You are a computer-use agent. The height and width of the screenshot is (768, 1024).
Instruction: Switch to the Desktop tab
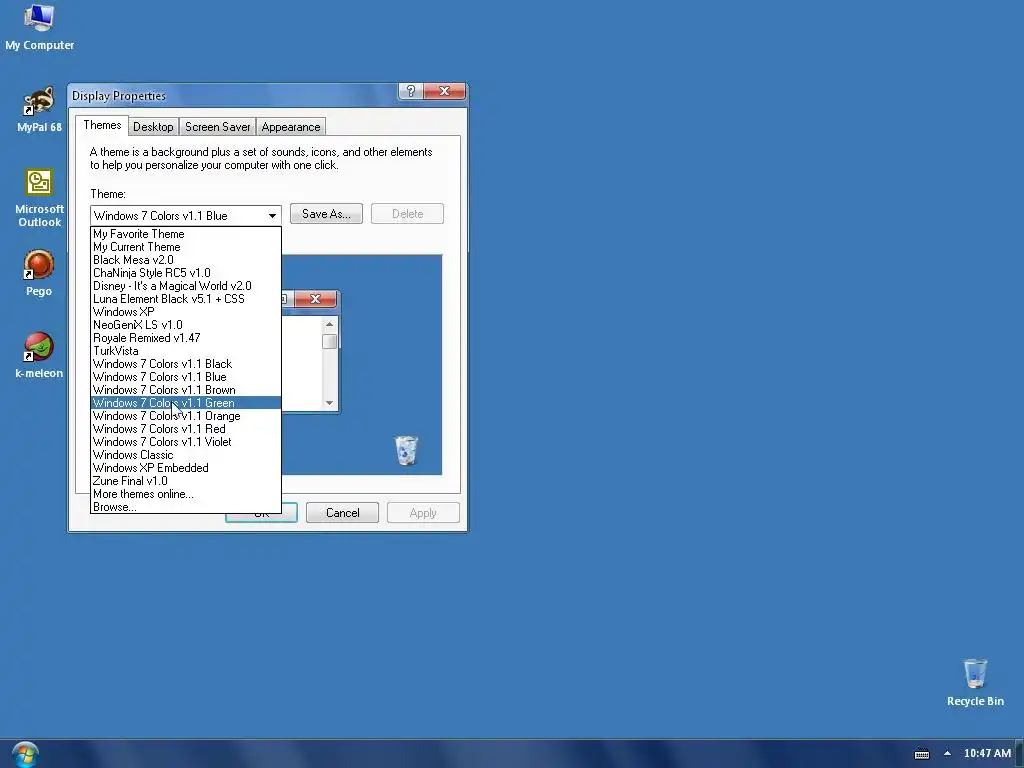153,127
